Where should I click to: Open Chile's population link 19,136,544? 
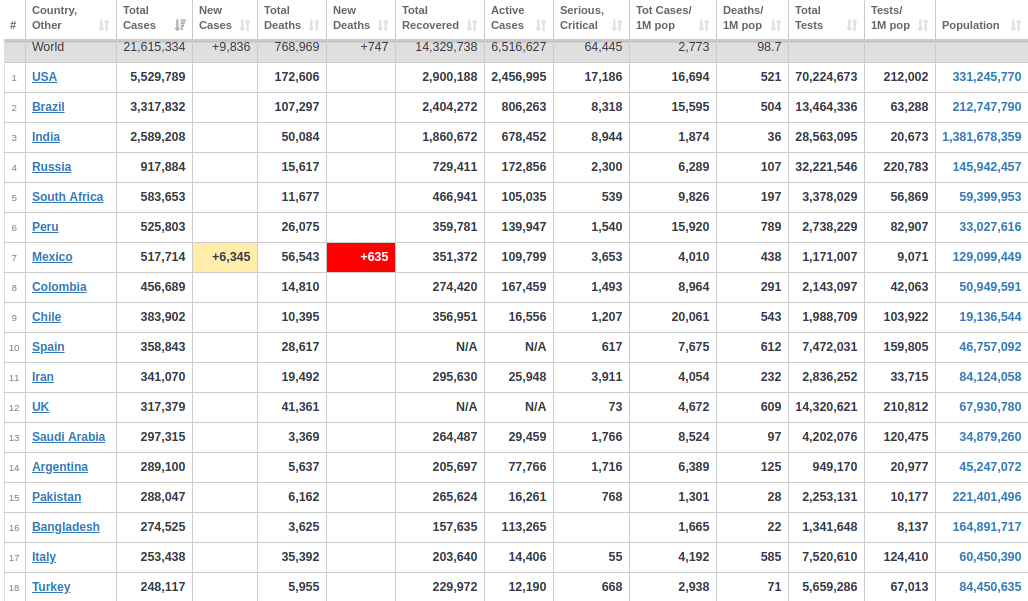990,317
